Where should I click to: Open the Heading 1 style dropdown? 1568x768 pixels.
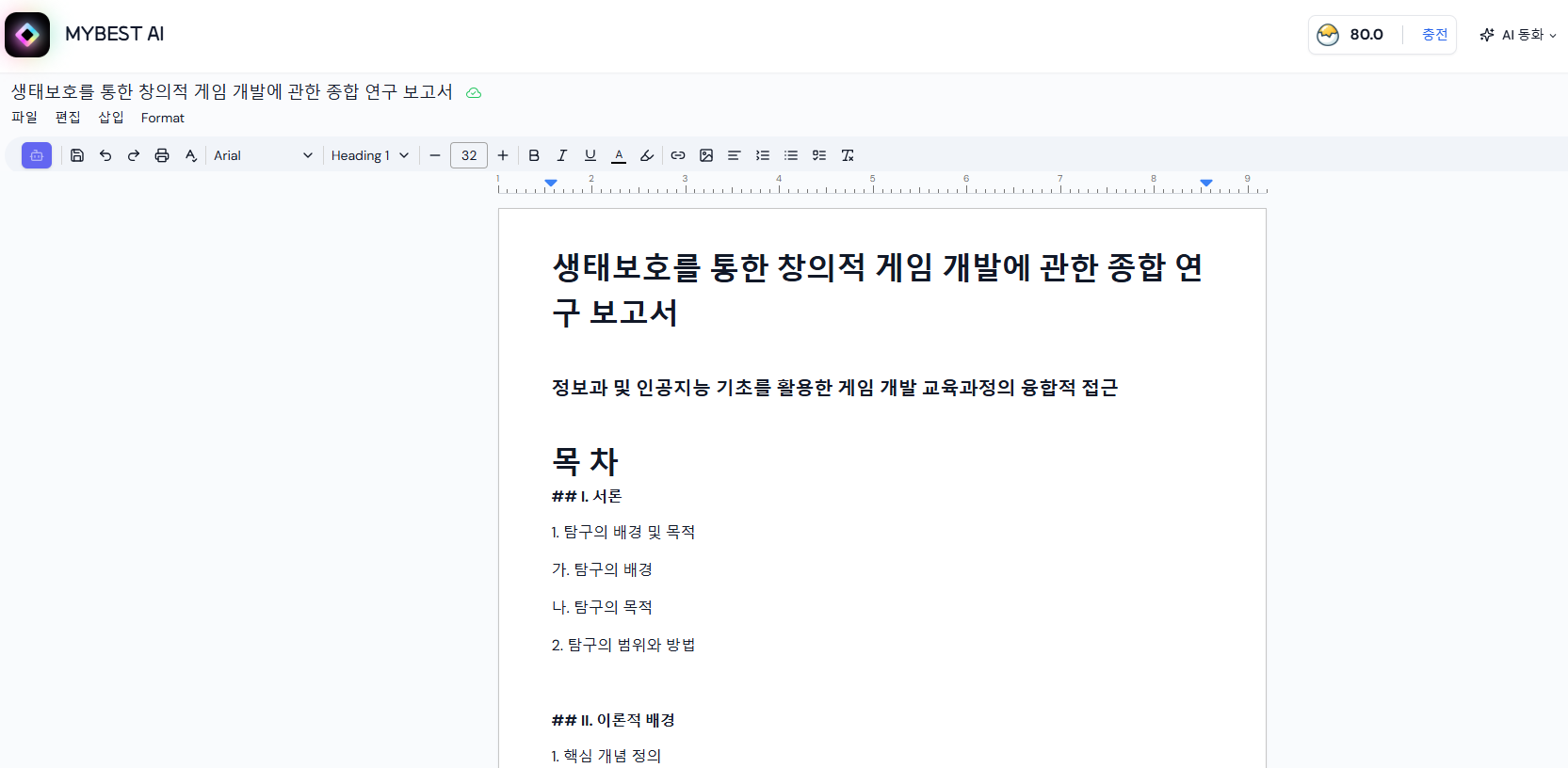370,155
